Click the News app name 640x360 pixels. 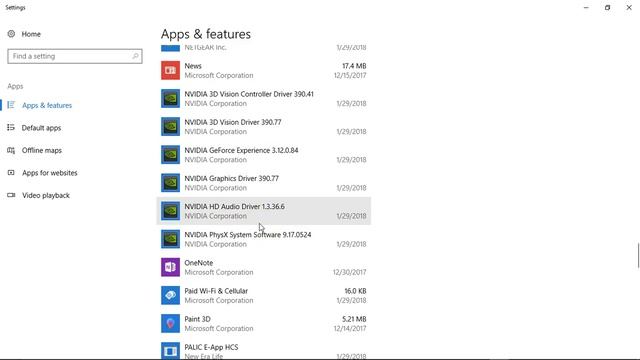pos(193,66)
